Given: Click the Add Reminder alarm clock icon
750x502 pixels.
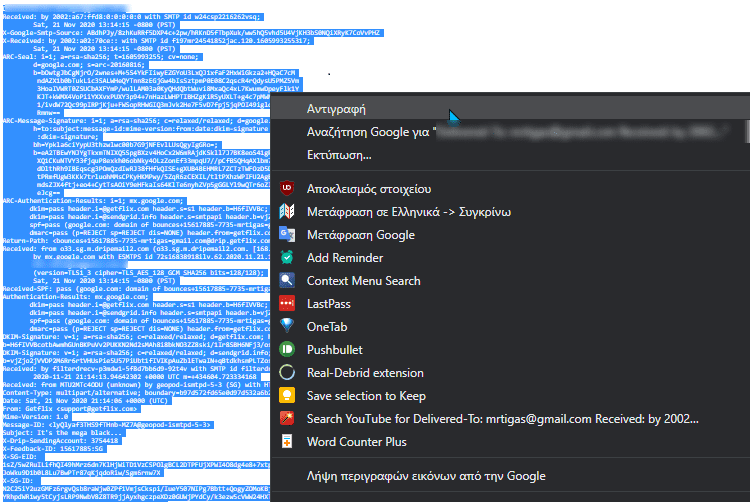Looking at the screenshot, I should tap(287, 257).
